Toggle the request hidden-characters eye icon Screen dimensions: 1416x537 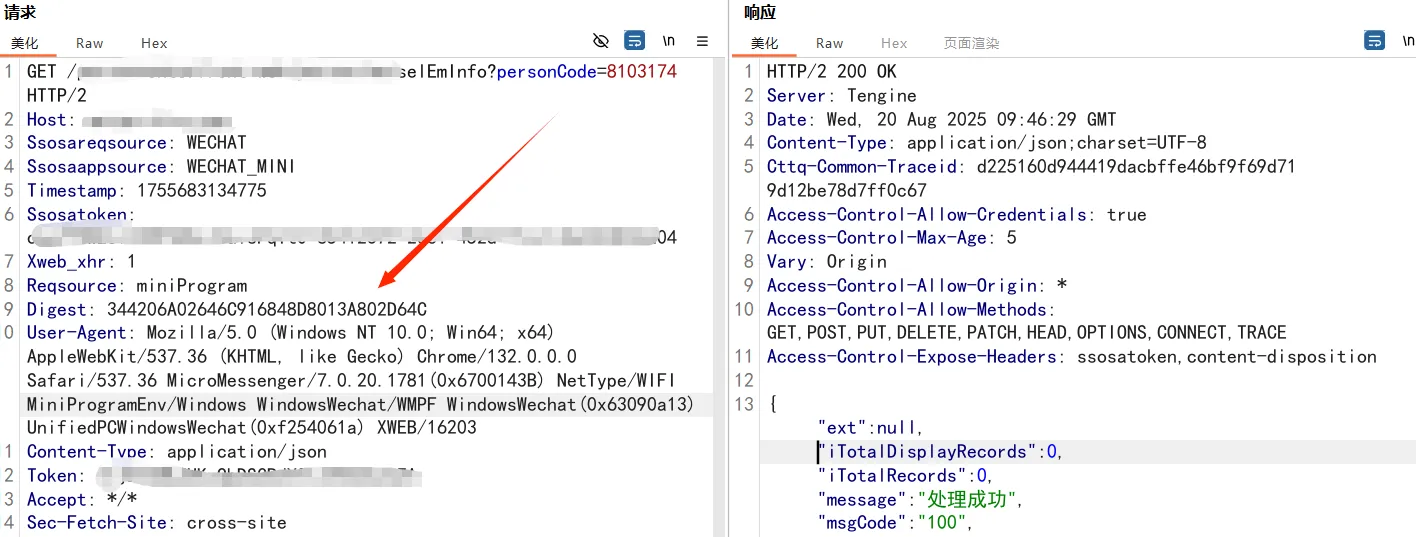pyautogui.click(x=601, y=41)
